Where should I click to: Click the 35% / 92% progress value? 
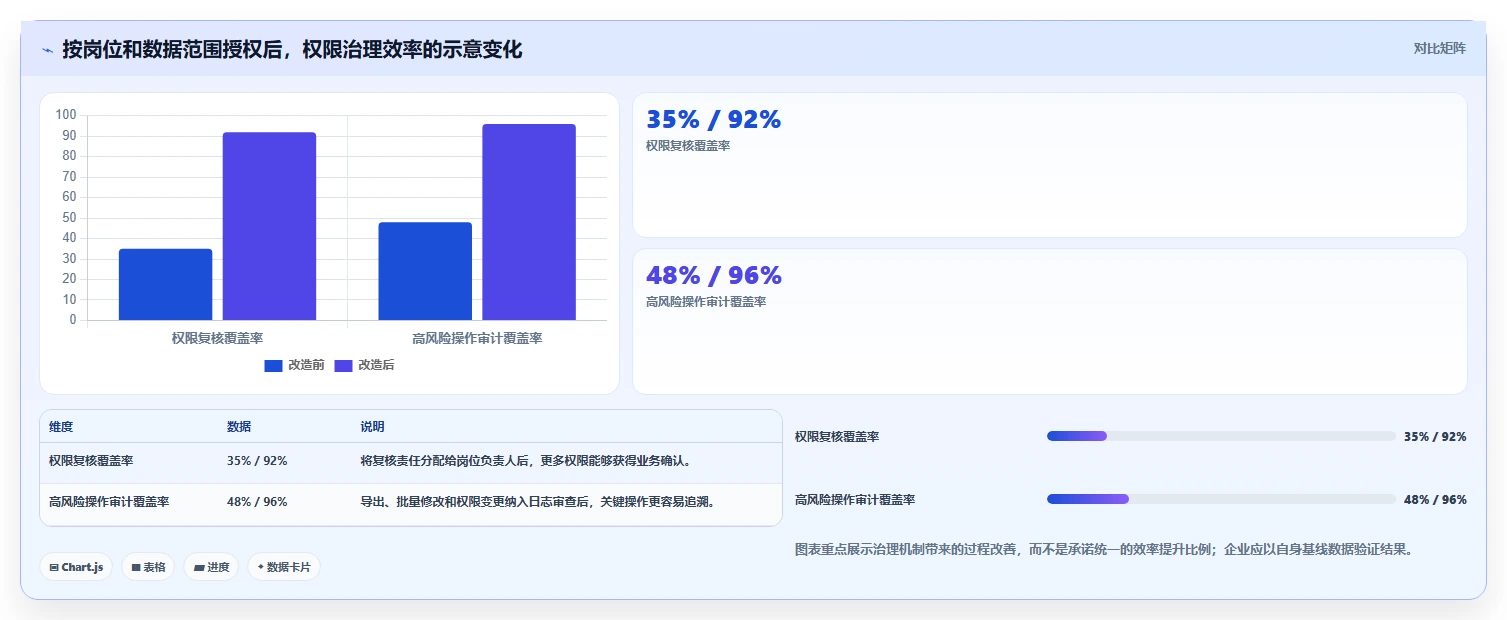pos(1435,437)
